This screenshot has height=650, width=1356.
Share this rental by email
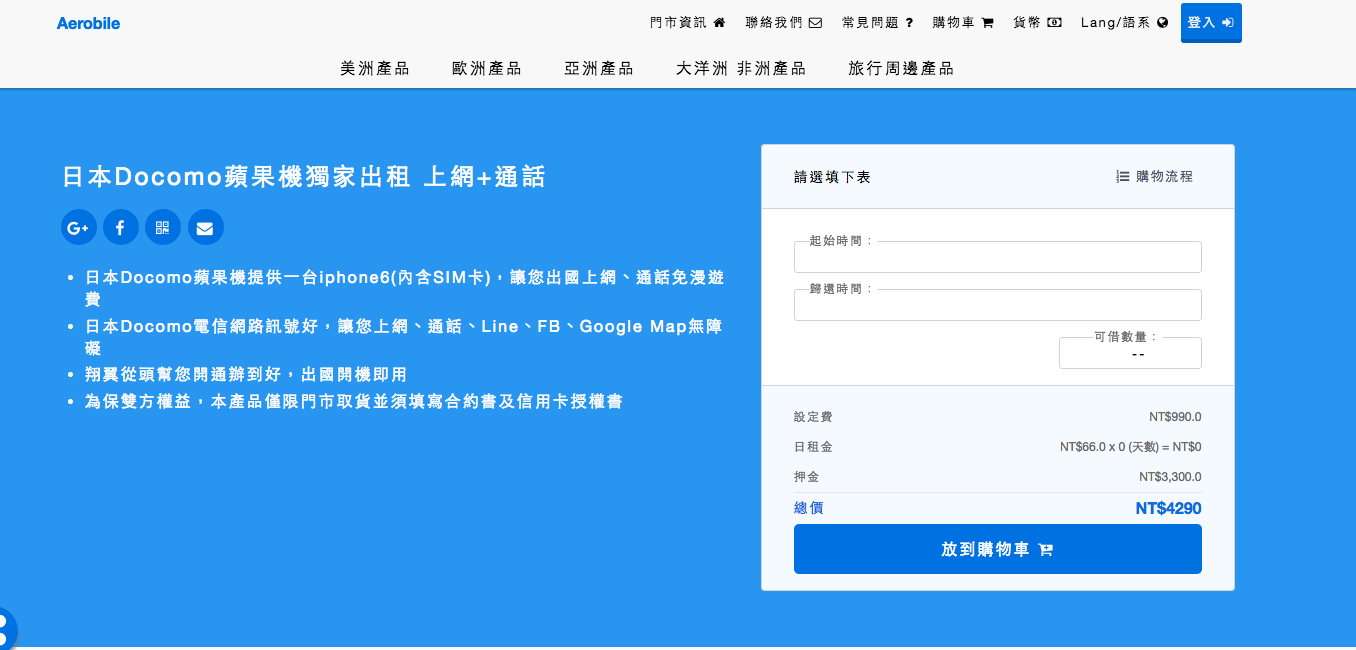pos(205,227)
